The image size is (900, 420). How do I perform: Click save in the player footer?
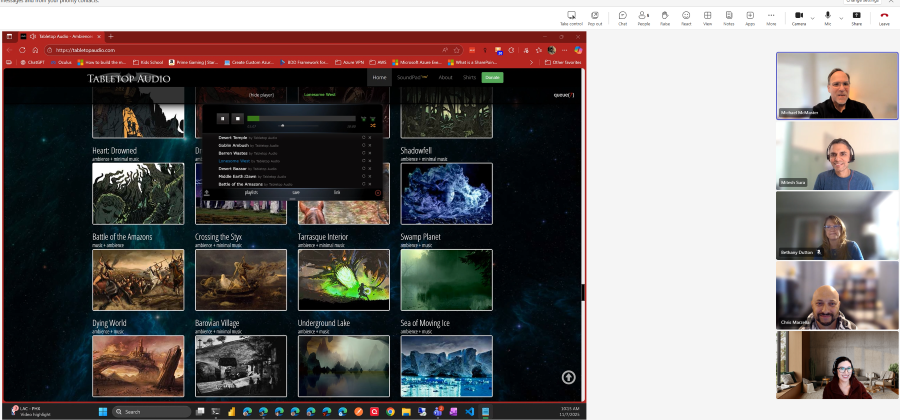(x=296, y=192)
